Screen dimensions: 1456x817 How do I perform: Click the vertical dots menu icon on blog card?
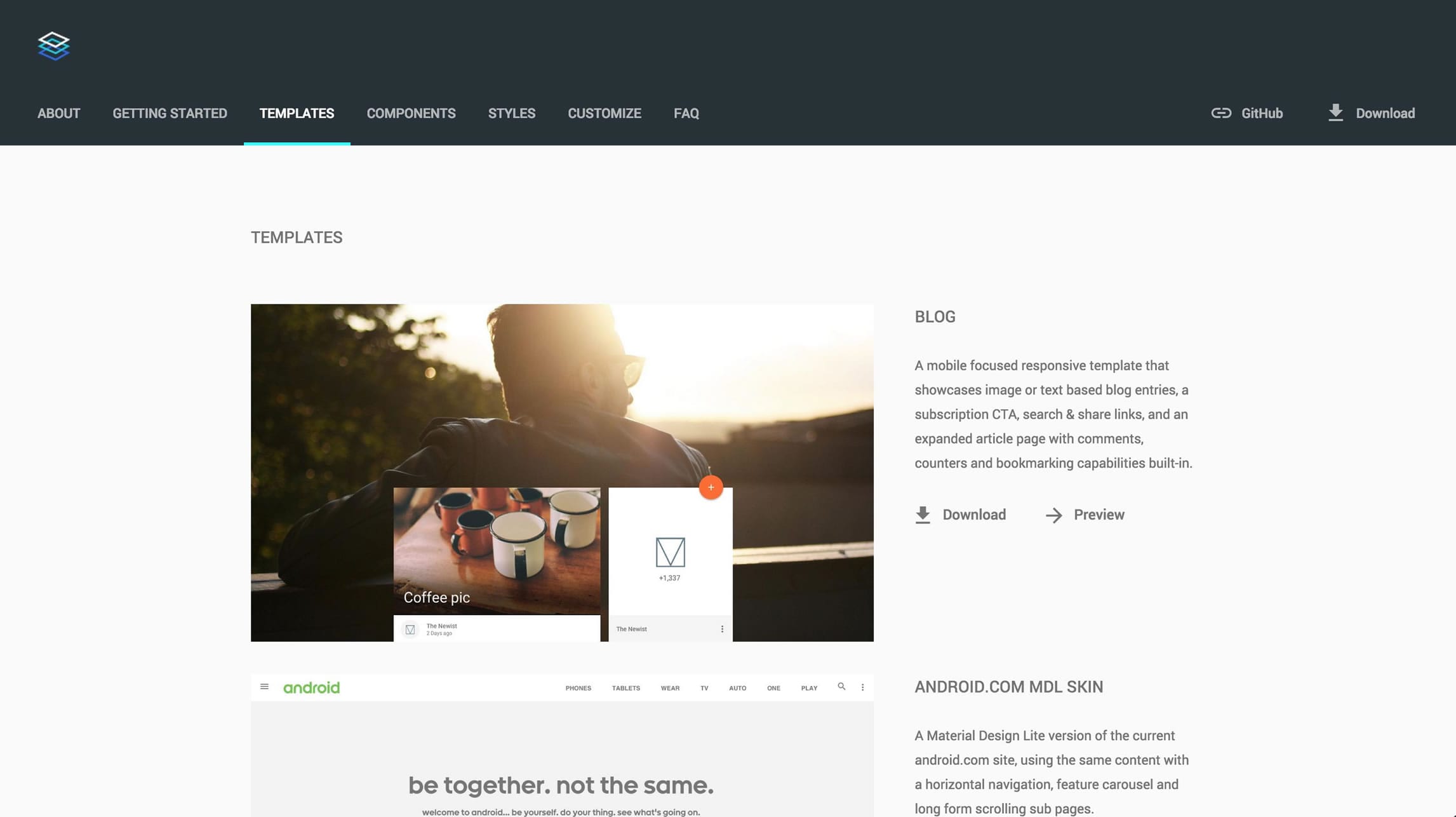coord(722,629)
